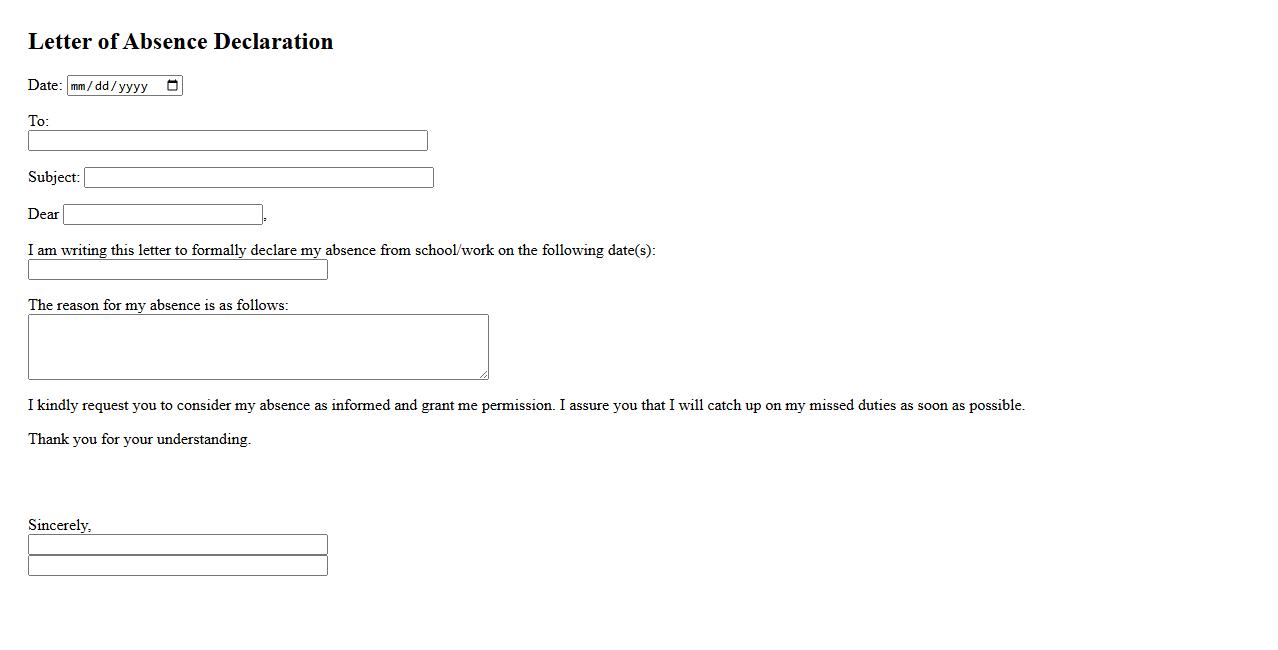Click the Letter of Absence Declaration heading
Image resolution: width=1278 pixels, height=650 pixels.
pos(180,42)
